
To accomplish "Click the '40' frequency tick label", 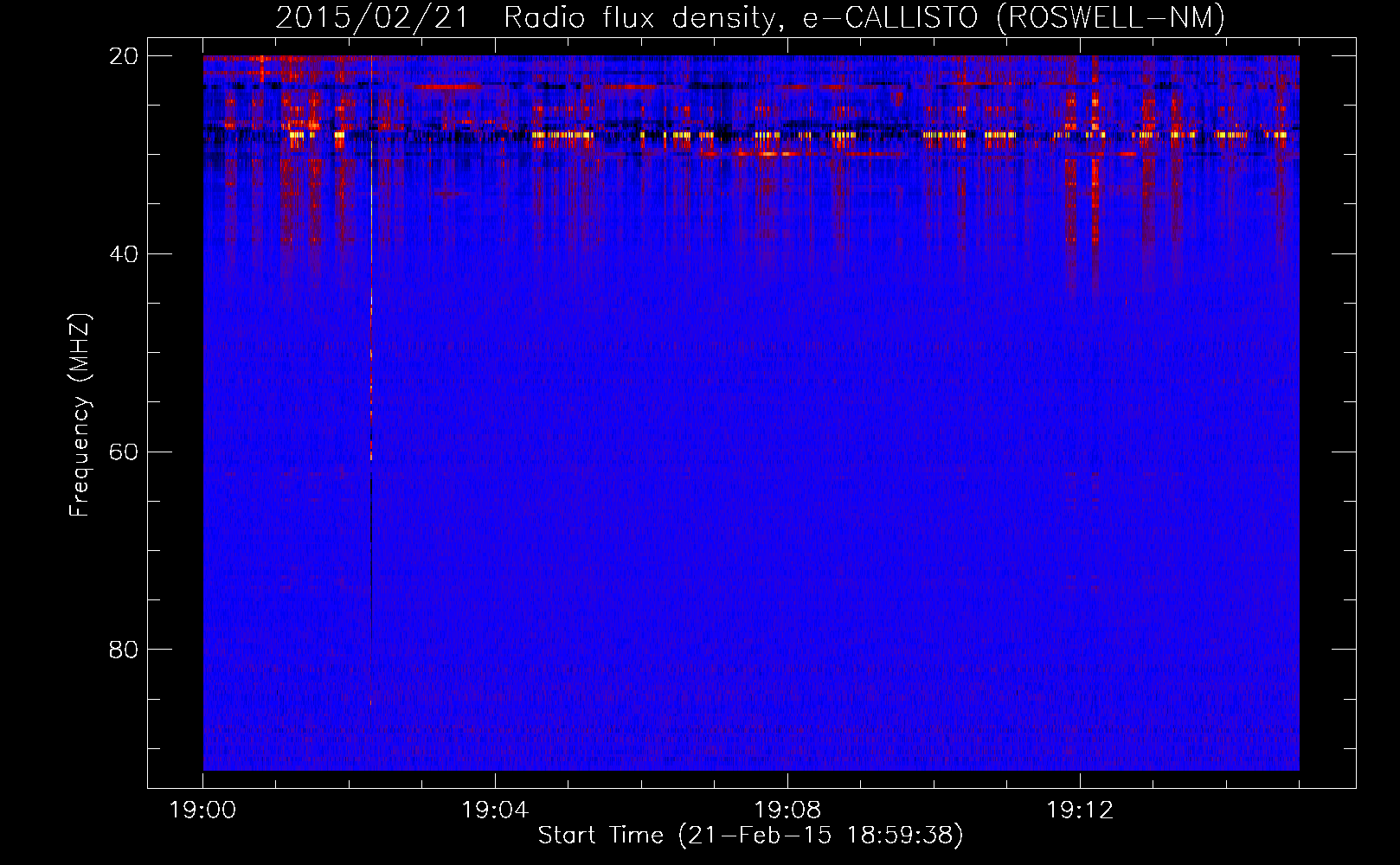I will click(x=125, y=254).
